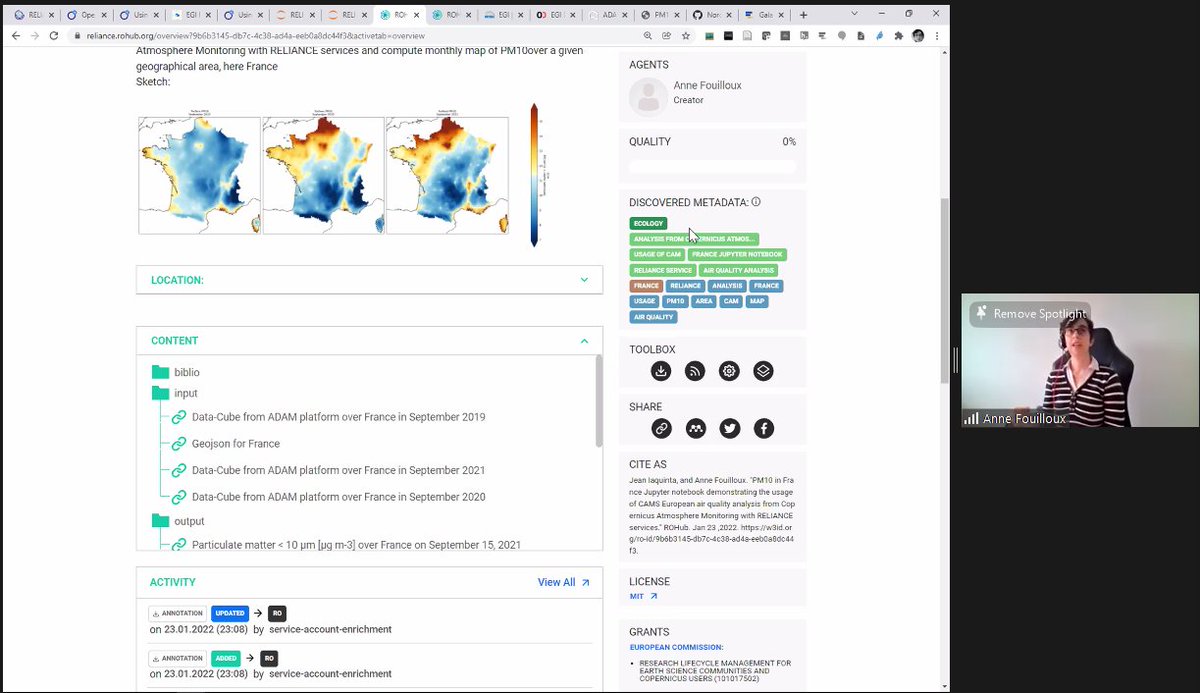Image resolution: width=1200 pixels, height=693 pixels.
Task: Open a new browser tab with plus
Action: click(803, 15)
